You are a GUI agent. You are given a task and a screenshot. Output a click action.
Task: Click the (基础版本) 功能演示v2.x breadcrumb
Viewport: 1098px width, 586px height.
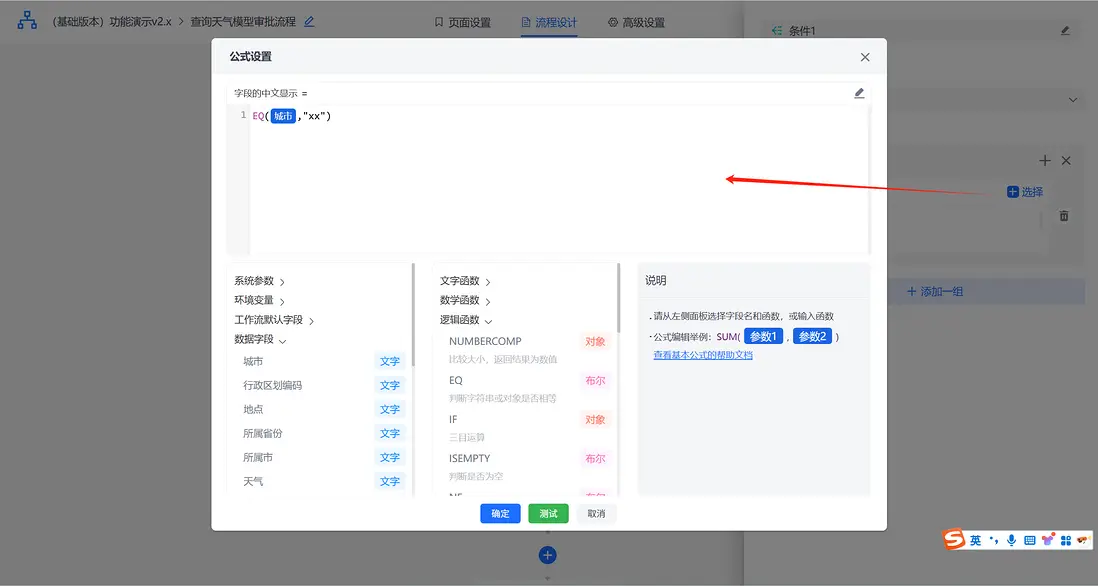point(111,22)
